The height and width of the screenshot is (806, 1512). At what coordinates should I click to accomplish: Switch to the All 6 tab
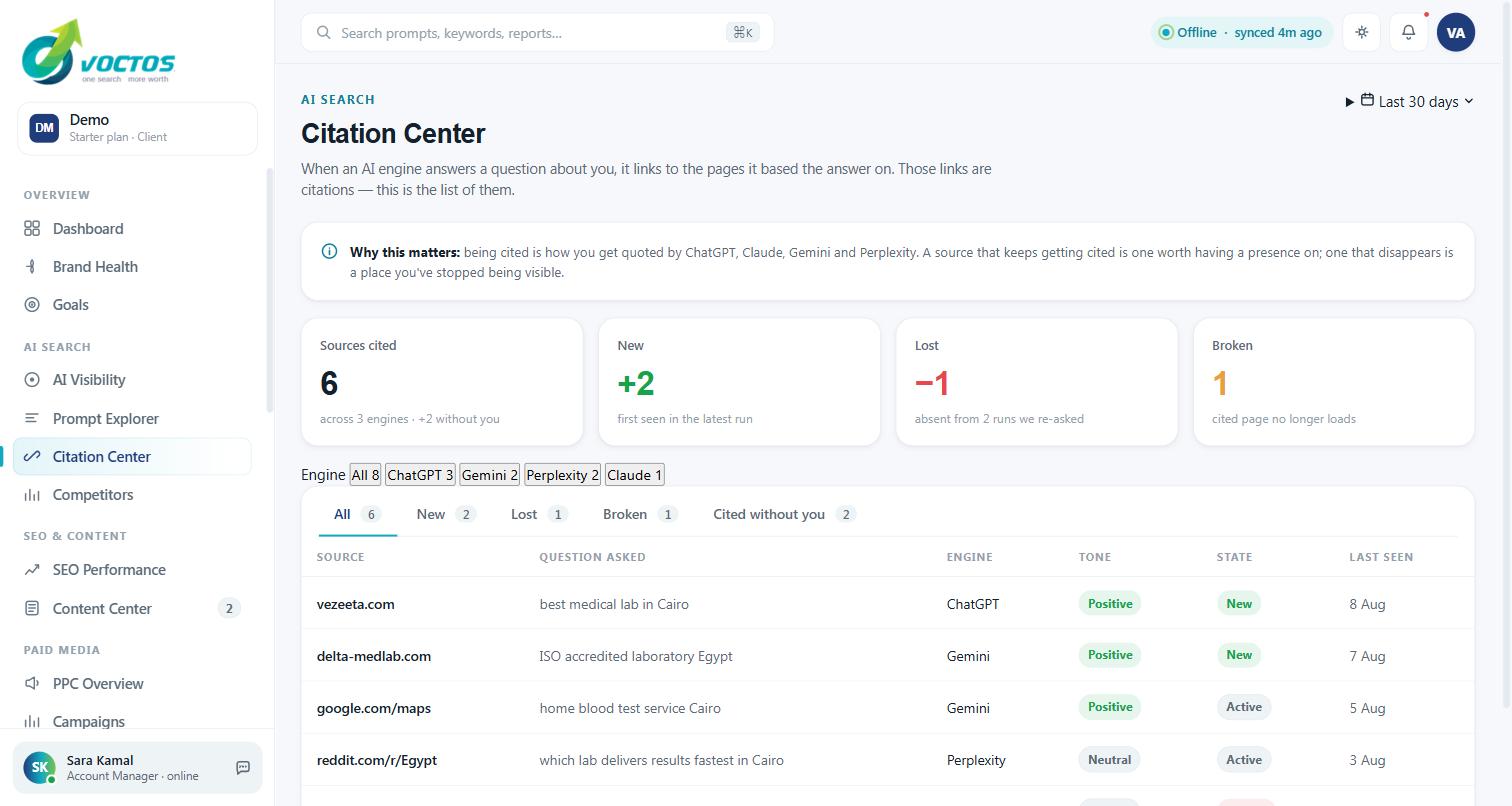(x=358, y=514)
